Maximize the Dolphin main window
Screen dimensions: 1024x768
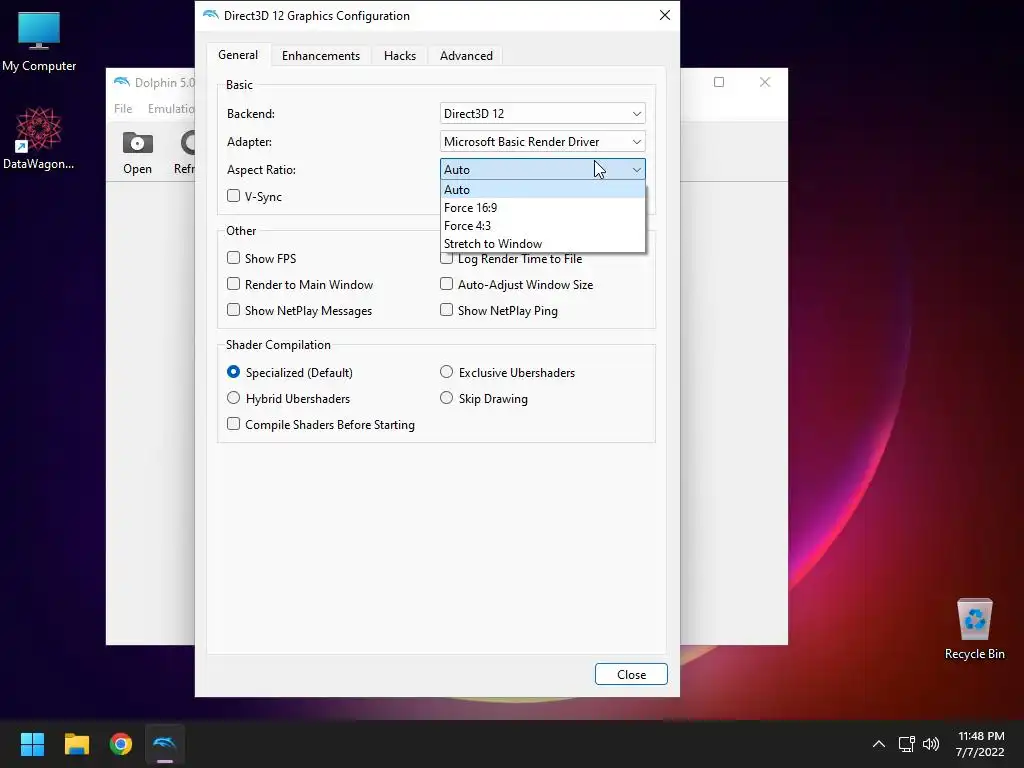pyautogui.click(x=719, y=82)
